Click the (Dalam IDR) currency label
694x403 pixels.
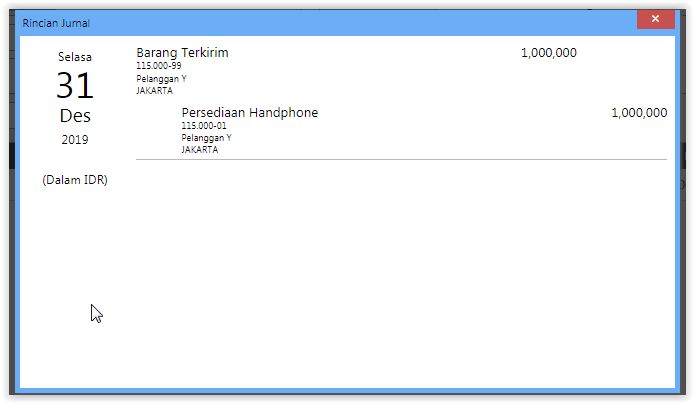pyautogui.click(x=75, y=180)
